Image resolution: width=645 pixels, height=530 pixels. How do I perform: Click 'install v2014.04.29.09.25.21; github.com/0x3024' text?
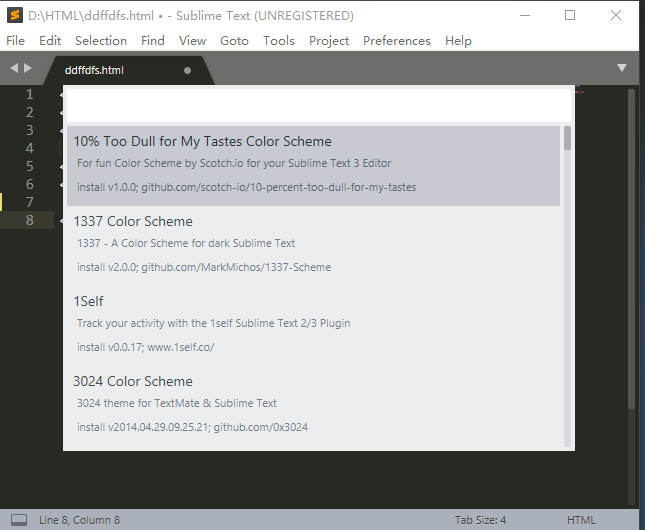[193, 427]
